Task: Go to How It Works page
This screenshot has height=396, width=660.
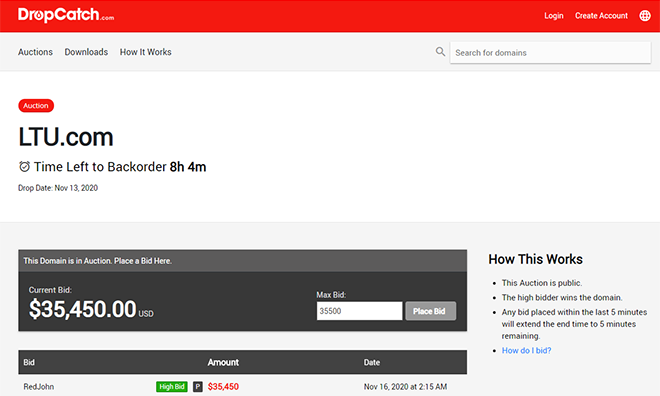Action: (x=146, y=52)
